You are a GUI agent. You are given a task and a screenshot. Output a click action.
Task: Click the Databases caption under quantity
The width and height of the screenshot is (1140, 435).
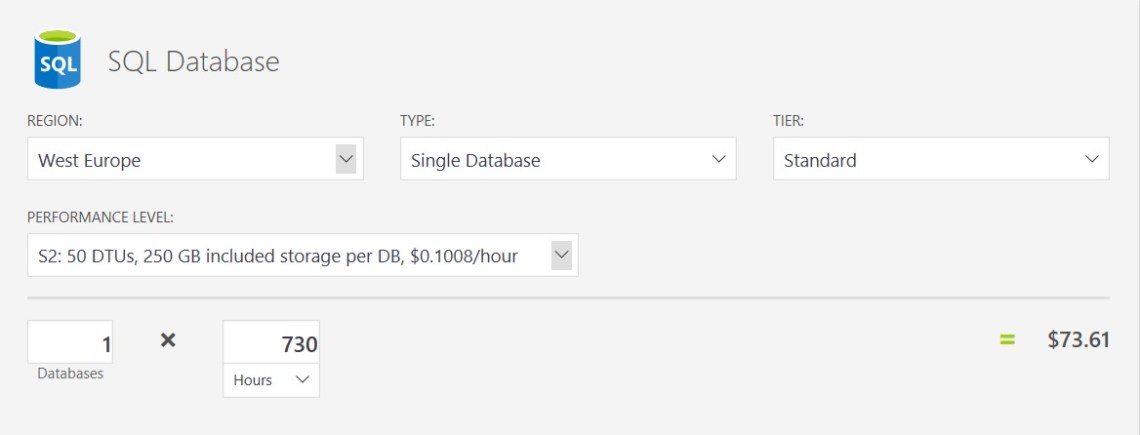click(71, 374)
